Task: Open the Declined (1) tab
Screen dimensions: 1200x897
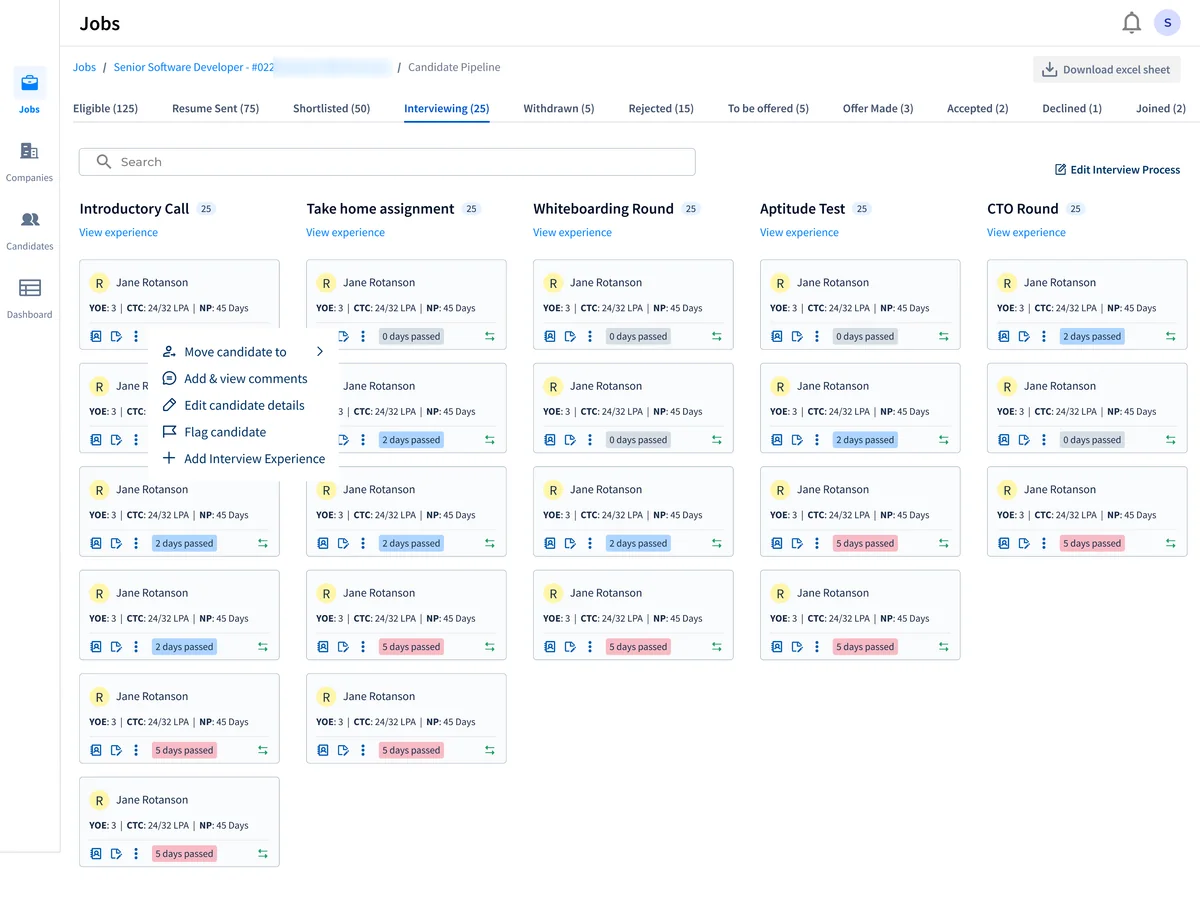Action: [1072, 108]
